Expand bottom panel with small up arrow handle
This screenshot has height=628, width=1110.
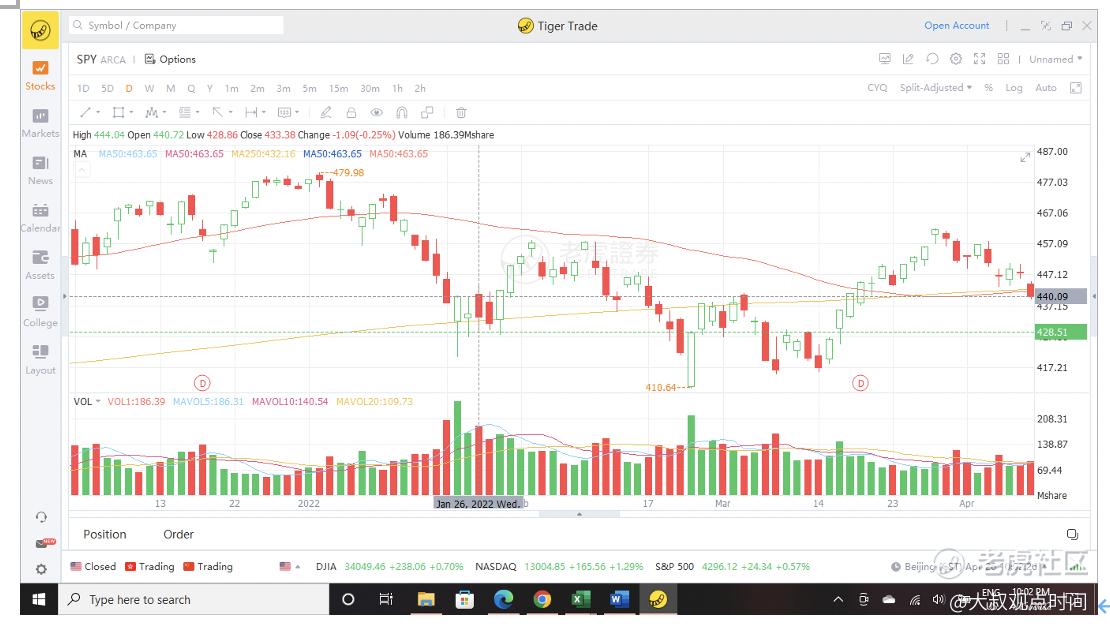click(x=579, y=514)
